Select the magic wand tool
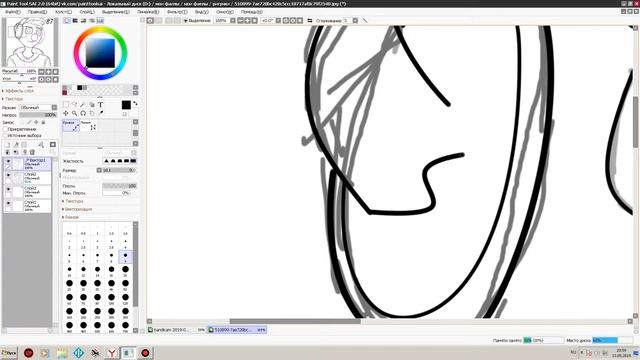 [x=83, y=104]
